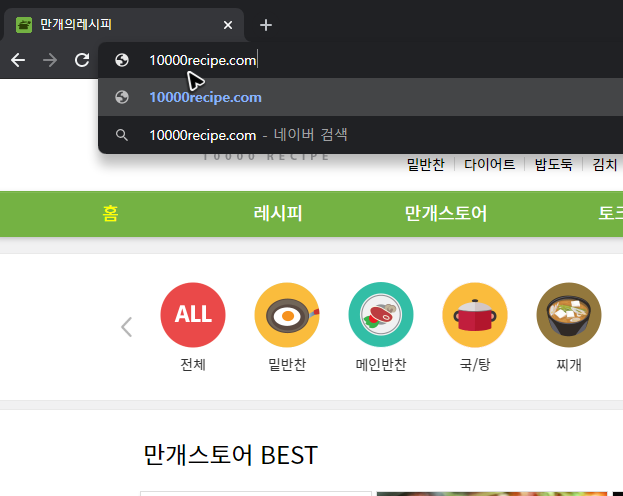
Task: Open 만개스토어 in green navigation
Action: pyautogui.click(x=445, y=213)
